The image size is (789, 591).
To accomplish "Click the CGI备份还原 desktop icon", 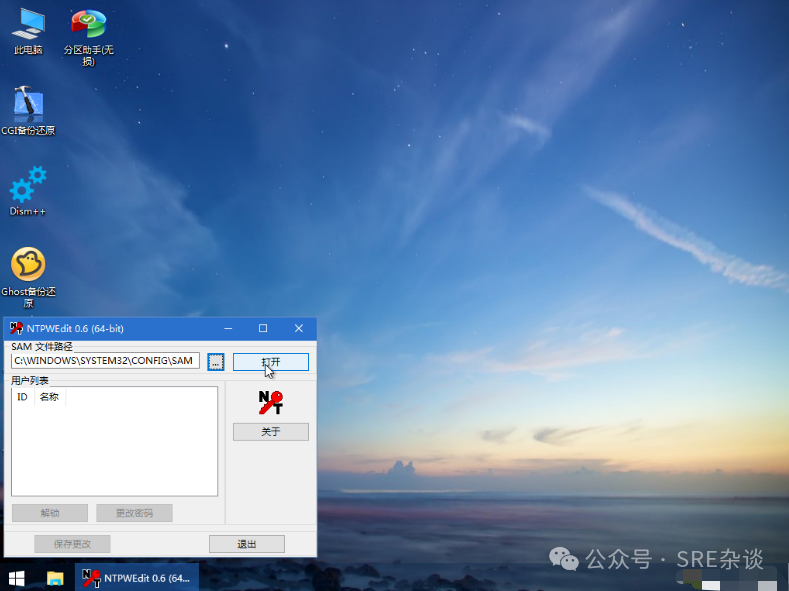I will 28,106.
